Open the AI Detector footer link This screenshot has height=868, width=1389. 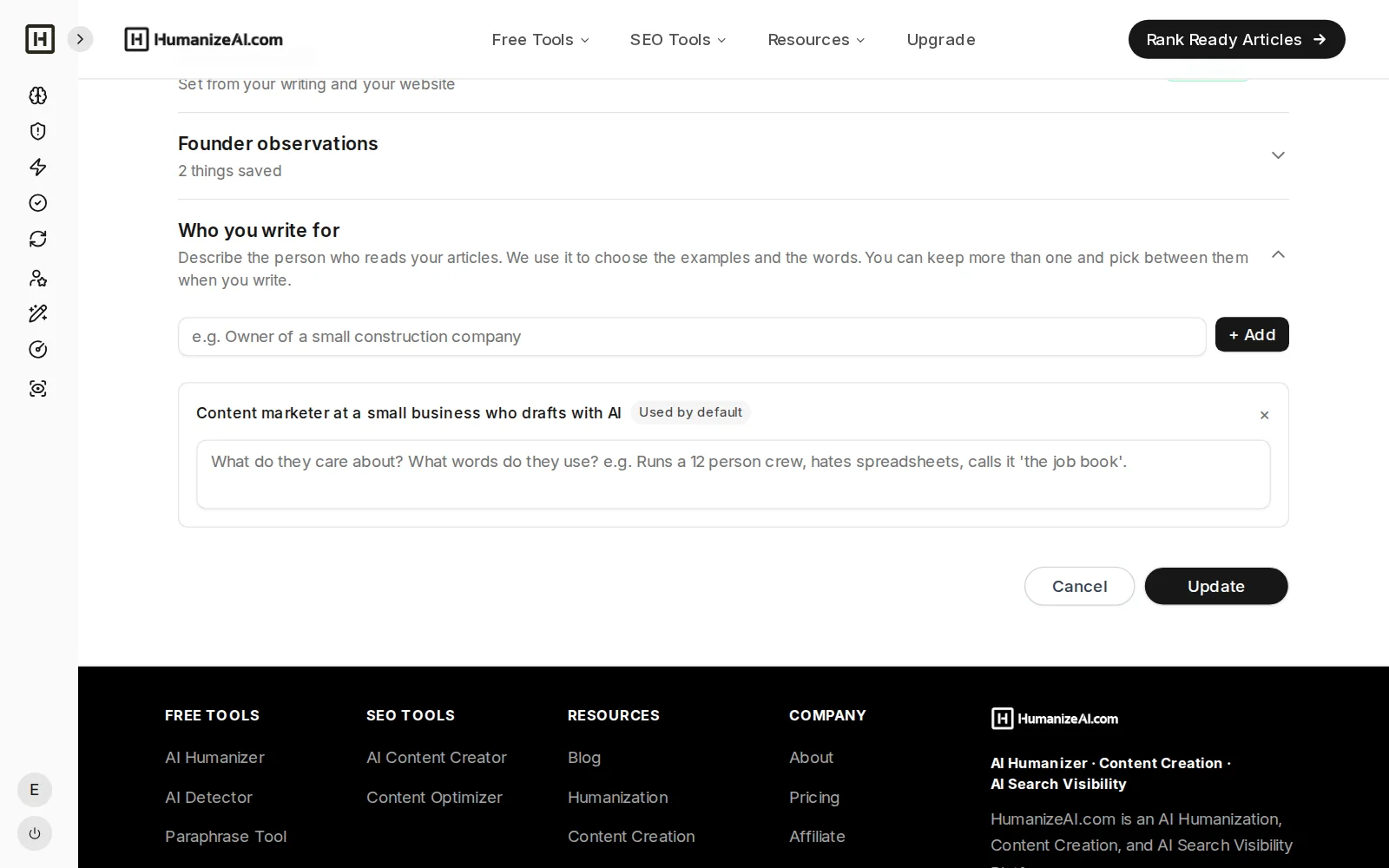coord(208,798)
